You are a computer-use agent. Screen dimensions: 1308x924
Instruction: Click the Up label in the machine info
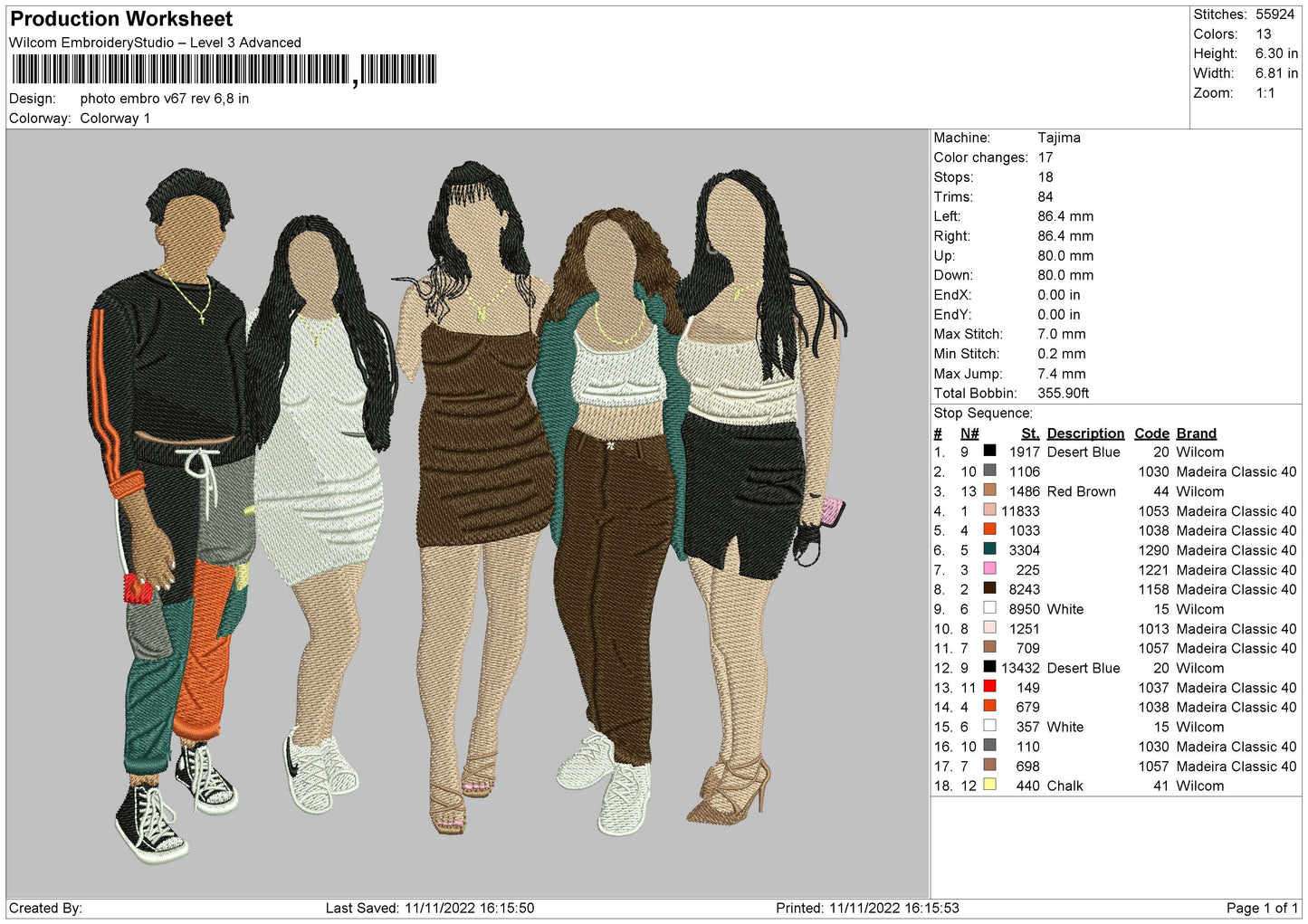coord(945,256)
